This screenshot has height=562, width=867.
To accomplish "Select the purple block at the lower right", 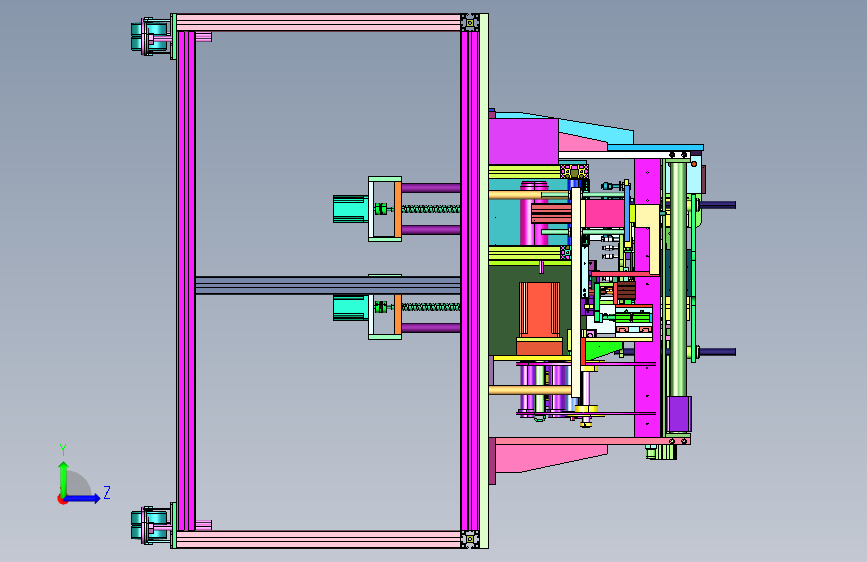I will point(680,414).
